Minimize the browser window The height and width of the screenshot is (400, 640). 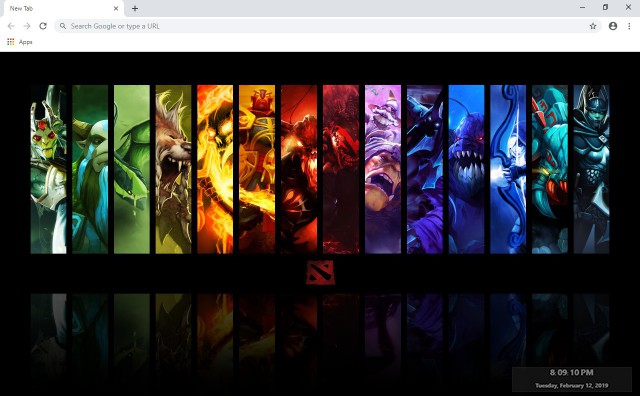pyautogui.click(x=582, y=7)
